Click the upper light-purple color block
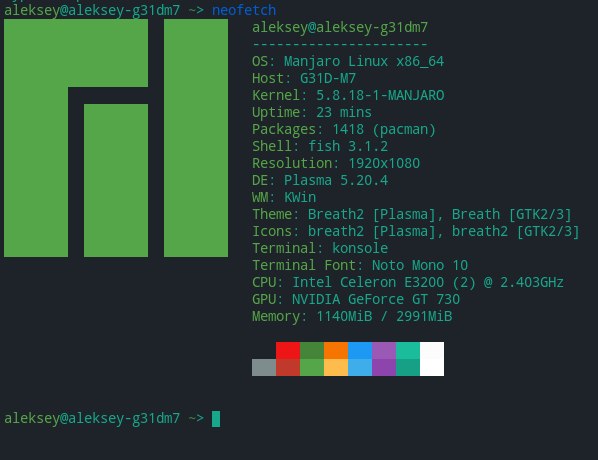The image size is (598, 460). tap(384, 350)
